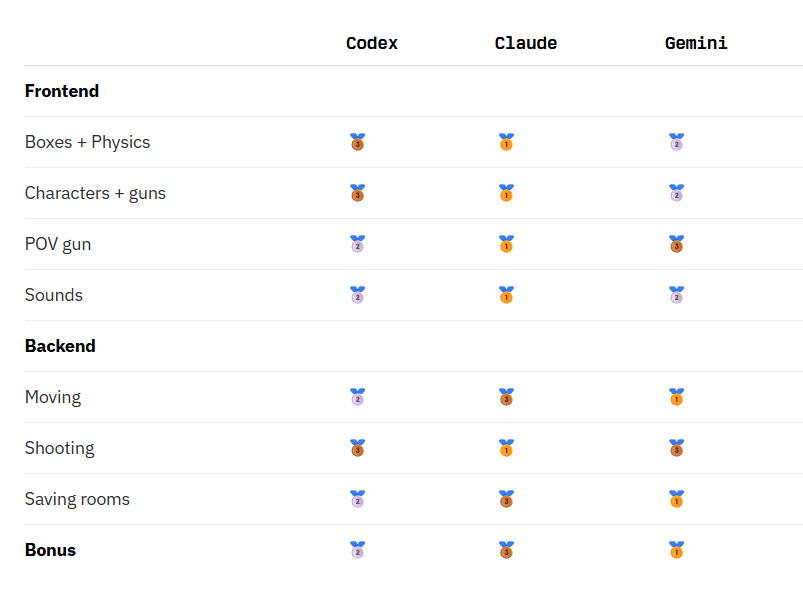Click the Saving rooms row label
This screenshot has width=803, height=604.
coord(77,499)
